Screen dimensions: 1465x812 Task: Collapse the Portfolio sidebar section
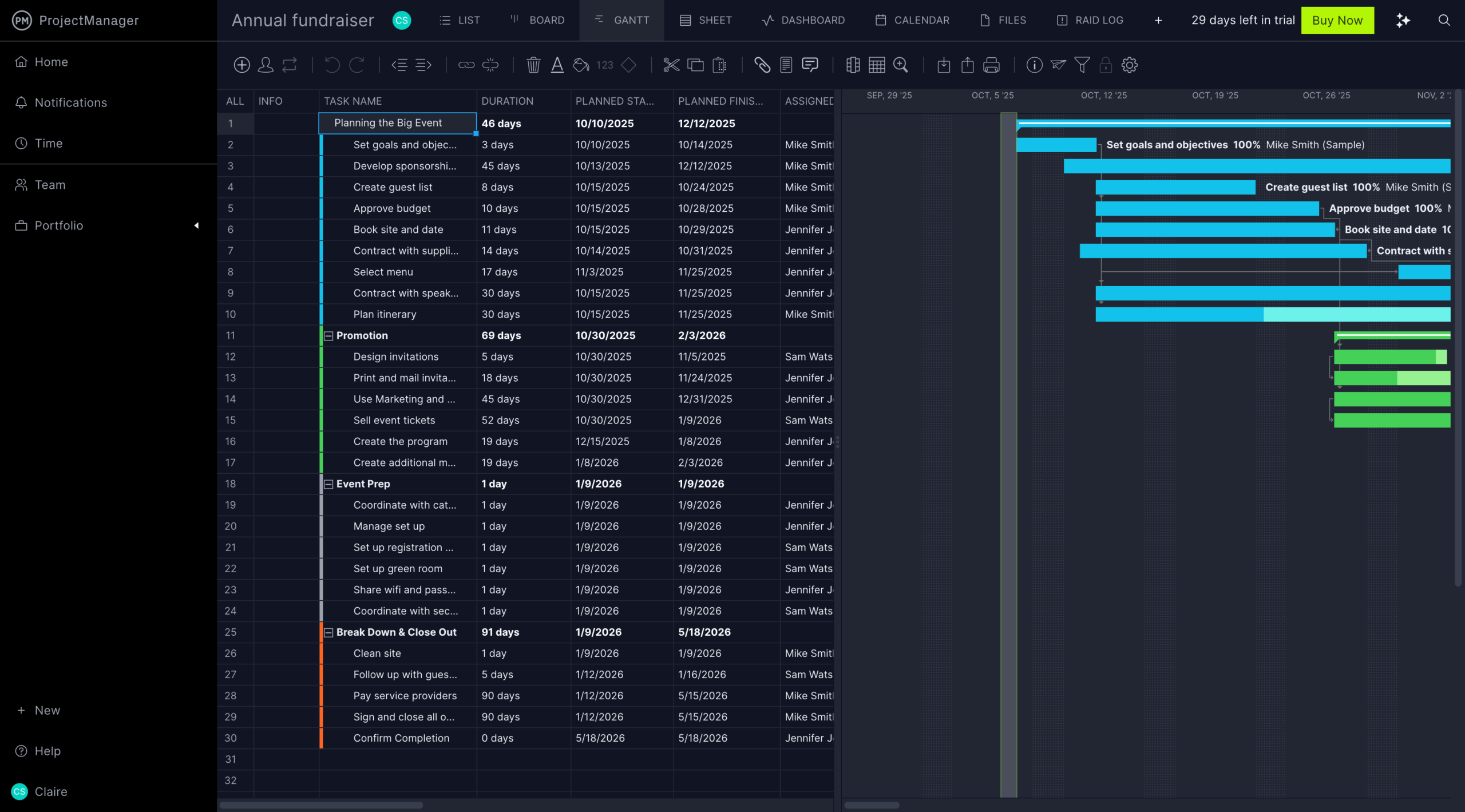pyautogui.click(x=196, y=225)
